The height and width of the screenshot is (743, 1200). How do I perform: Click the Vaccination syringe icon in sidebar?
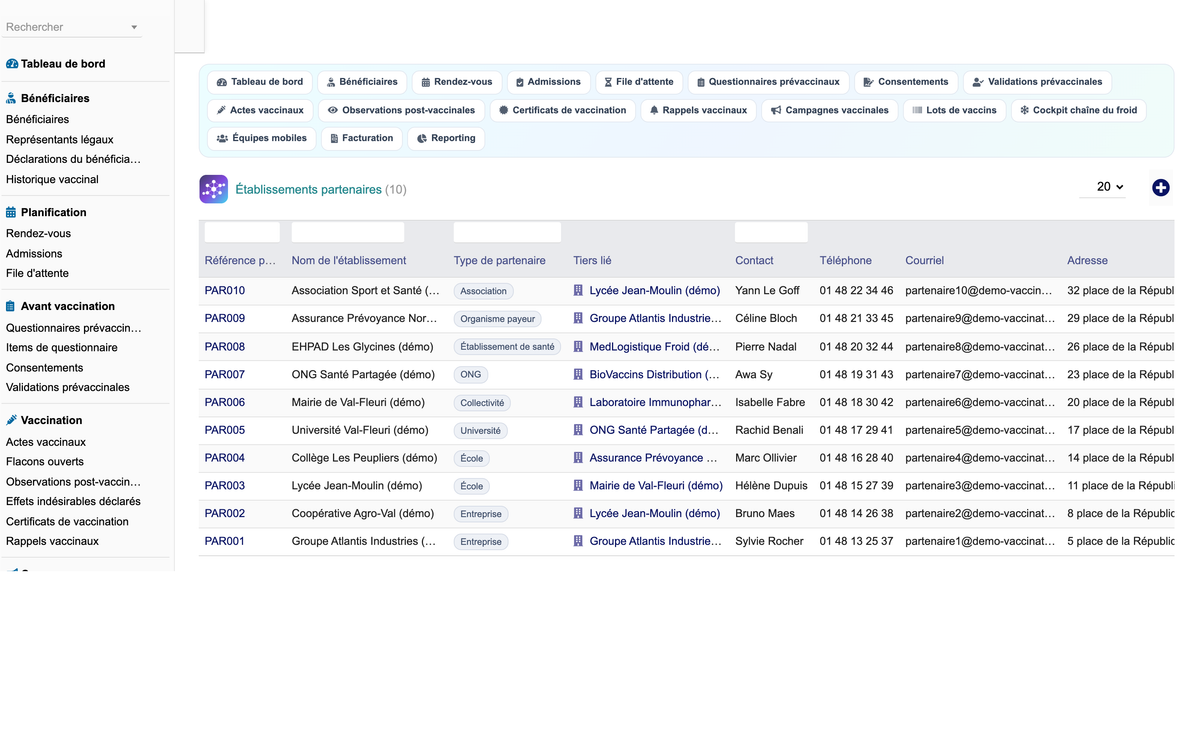12,420
